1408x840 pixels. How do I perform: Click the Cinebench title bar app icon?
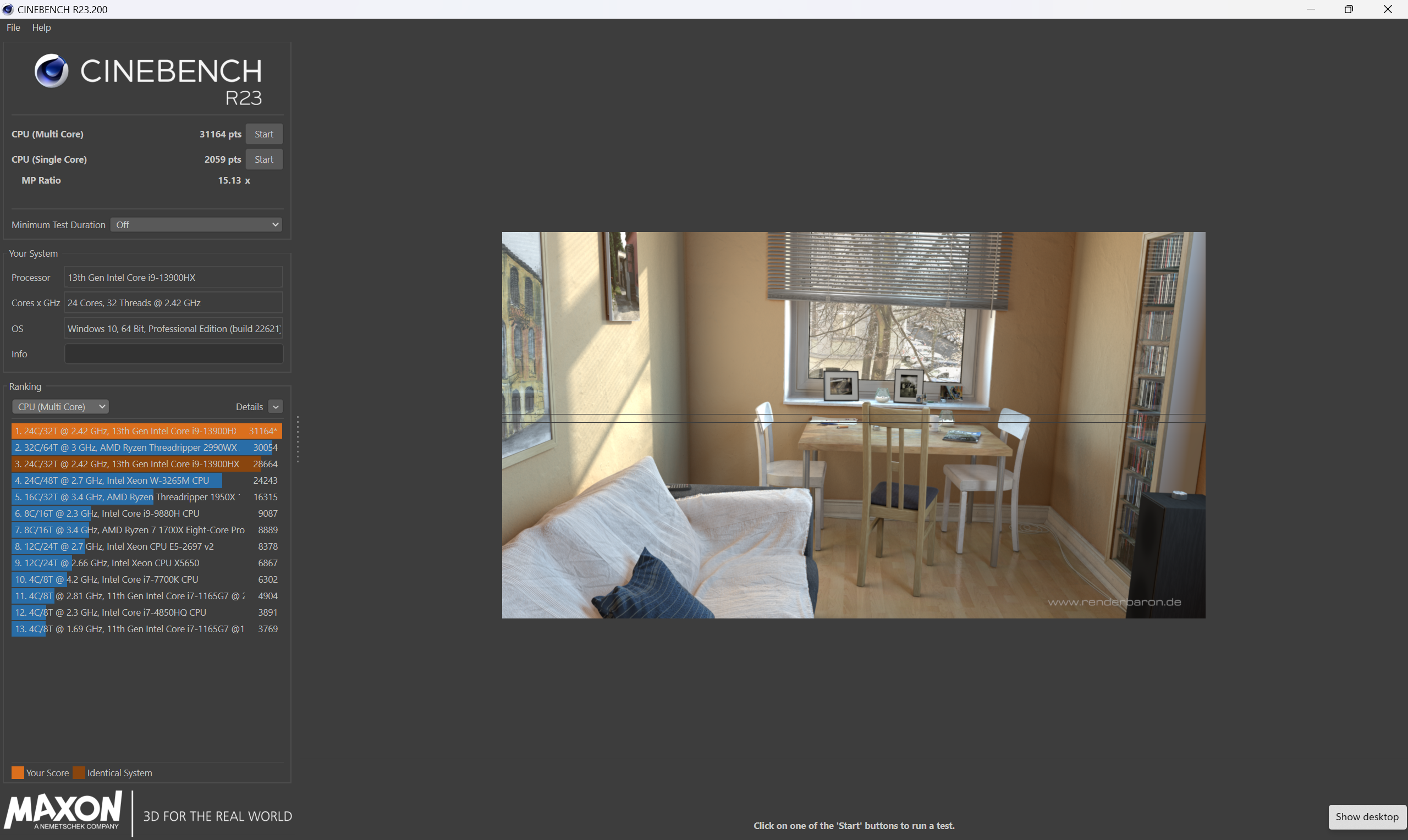8,9
